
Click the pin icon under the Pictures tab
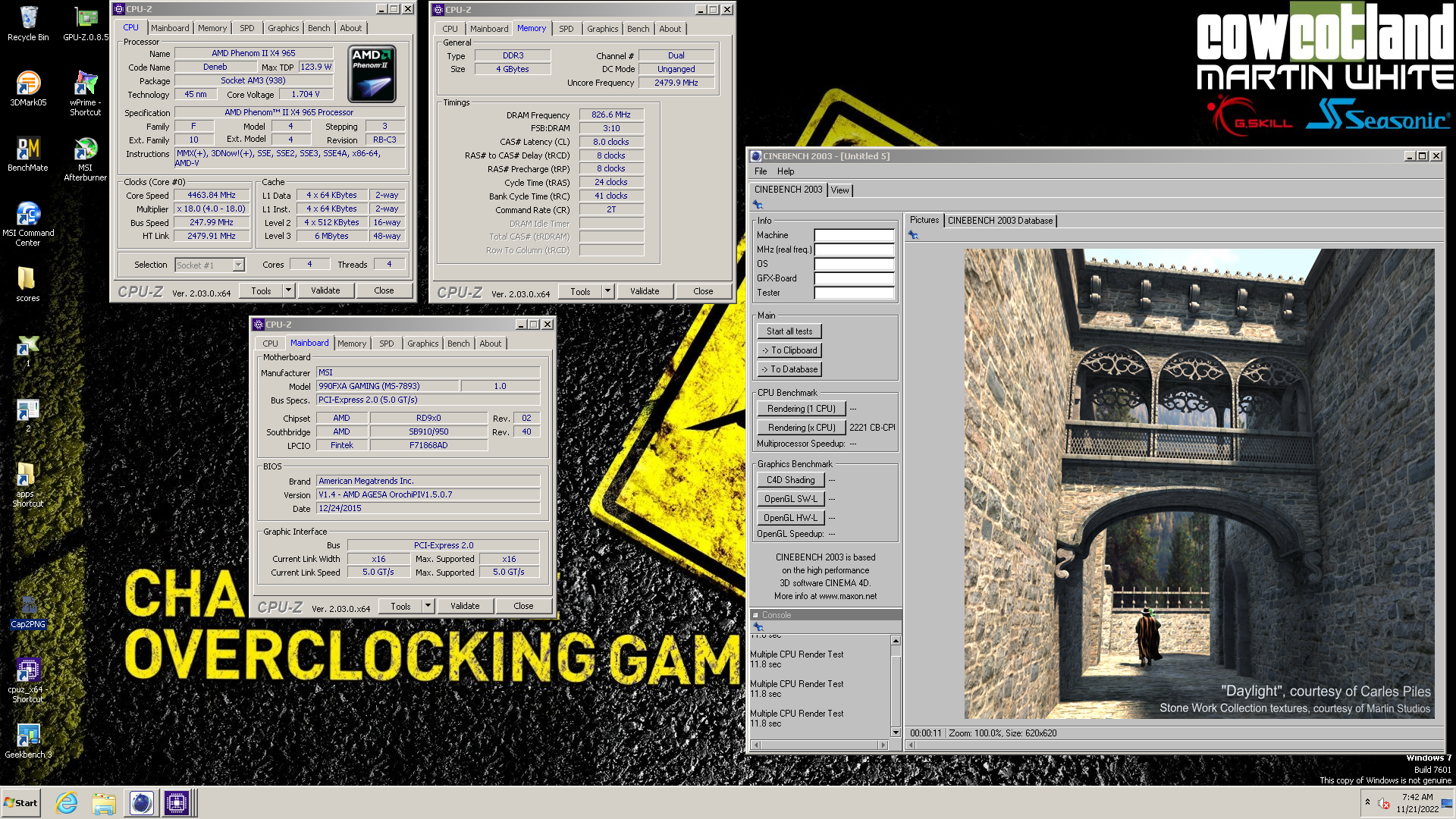[913, 235]
